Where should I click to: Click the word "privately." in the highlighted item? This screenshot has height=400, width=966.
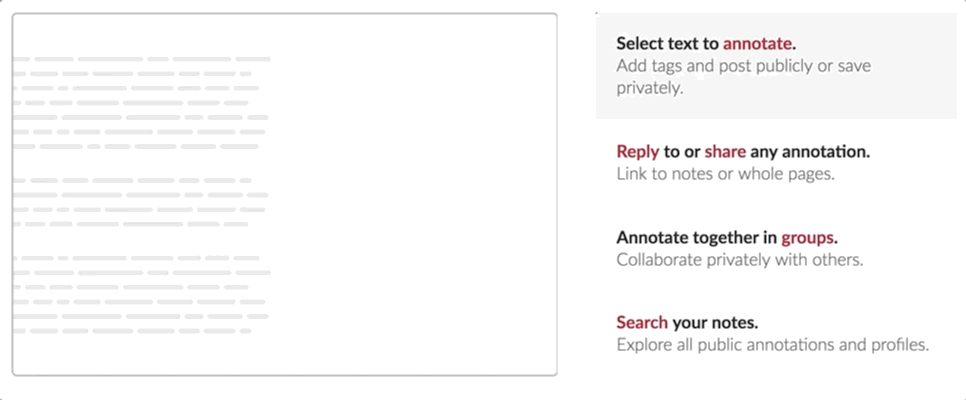pyautogui.click(x=650, y=88)
